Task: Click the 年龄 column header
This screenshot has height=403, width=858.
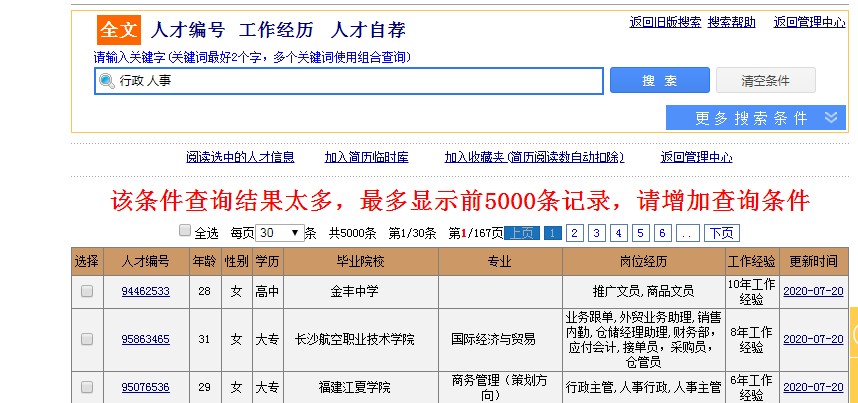Action: pos(205,261)
